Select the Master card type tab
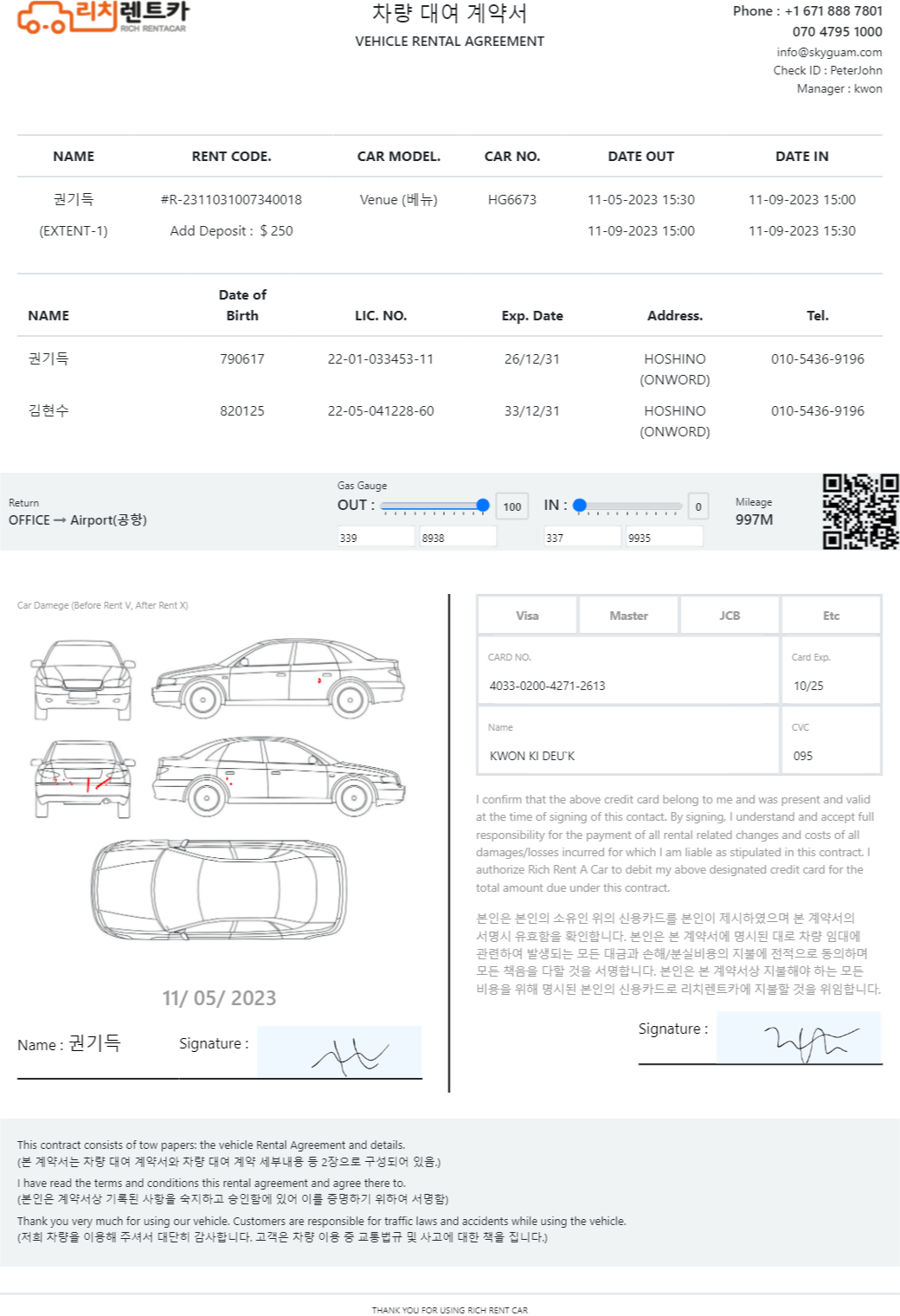This screenshot has height=1316, width=900. click(x=628, y=616)
